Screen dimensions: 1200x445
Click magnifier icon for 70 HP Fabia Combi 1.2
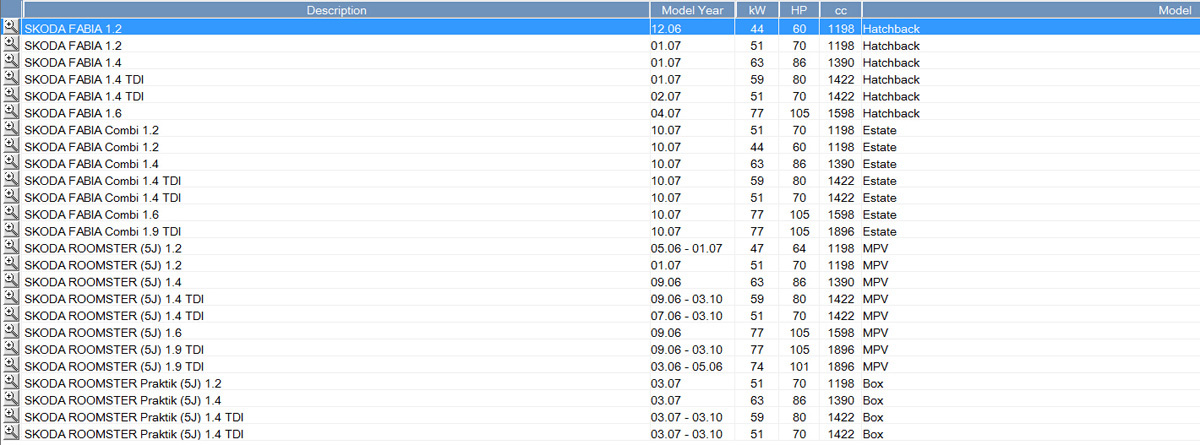click(10, 130)
